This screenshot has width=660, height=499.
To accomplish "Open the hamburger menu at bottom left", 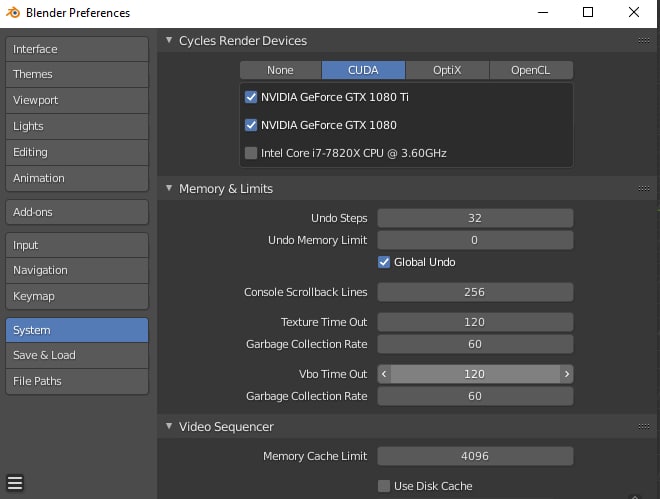I will [x=15, y=484].
